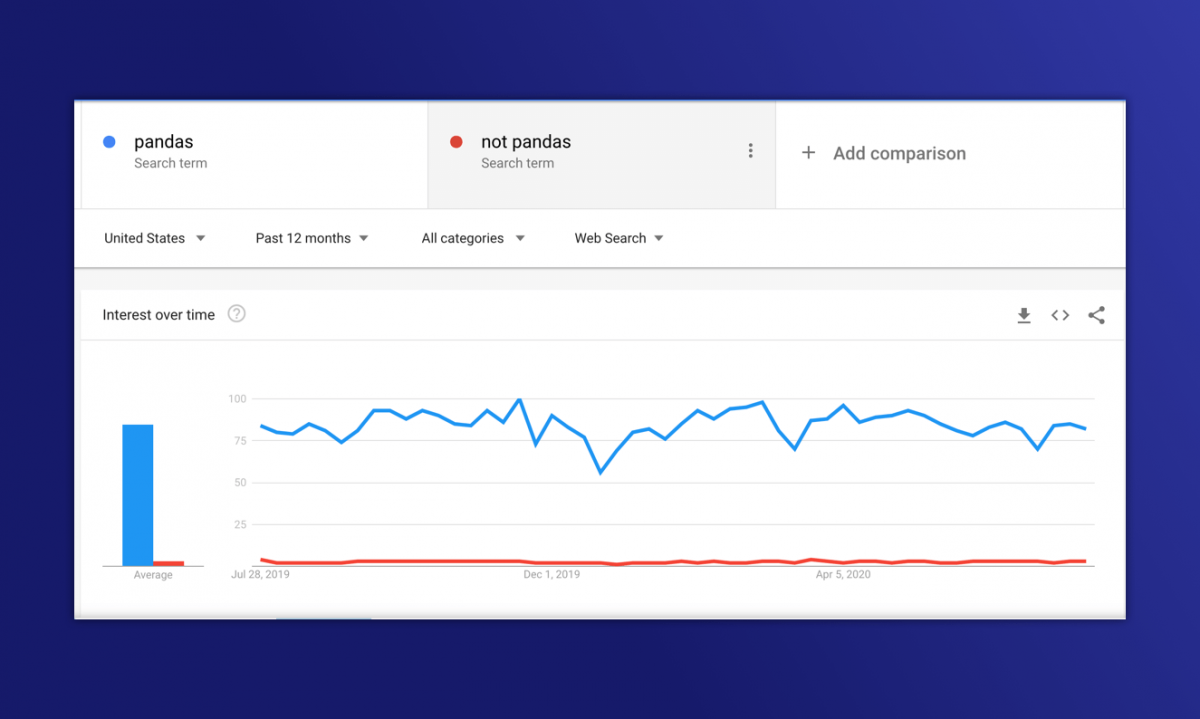Open the options menu for not pandas
Image resolution: width=1200 pixels, height=719 pixels.
click(751, 150)
